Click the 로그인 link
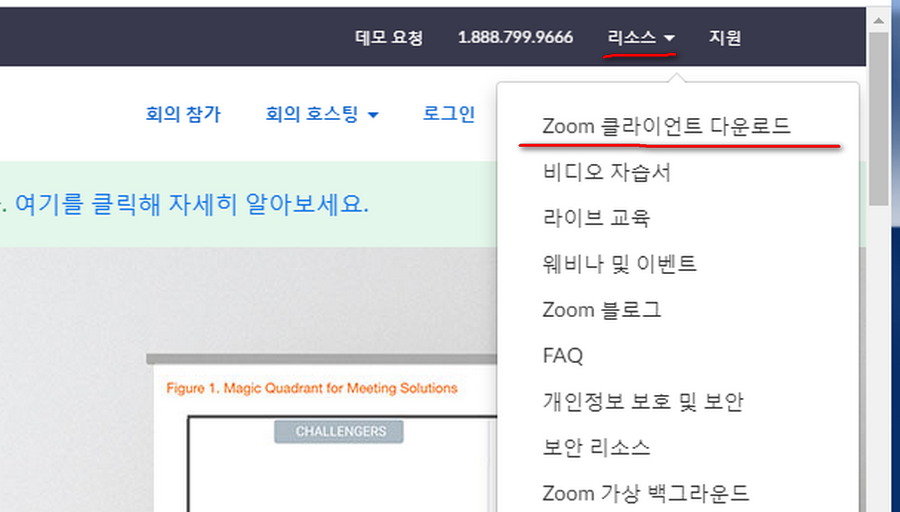The width and height of the screenshot is (900, 512). [448, 114]
